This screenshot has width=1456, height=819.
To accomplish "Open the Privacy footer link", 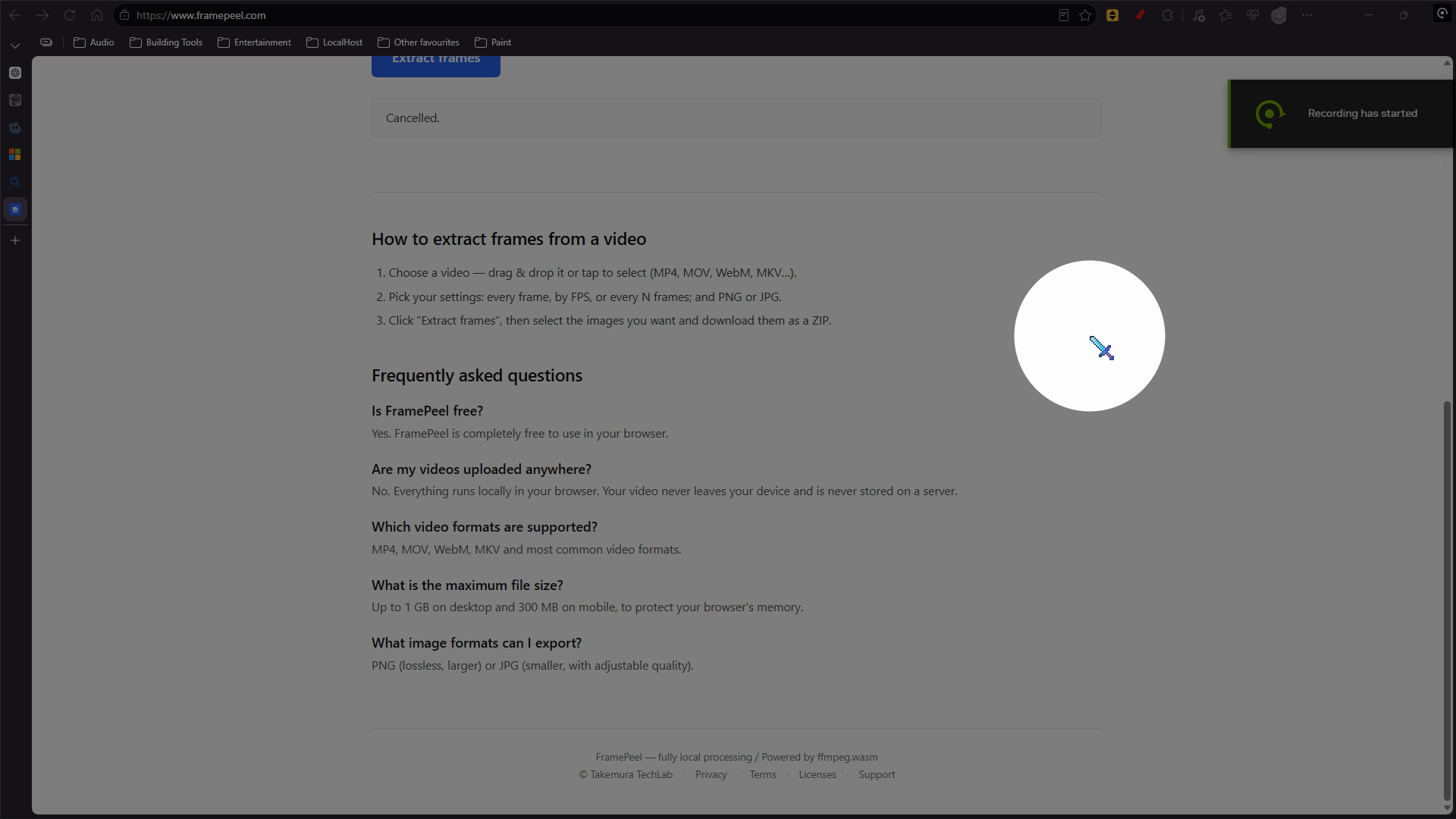I will click(711, 774).
